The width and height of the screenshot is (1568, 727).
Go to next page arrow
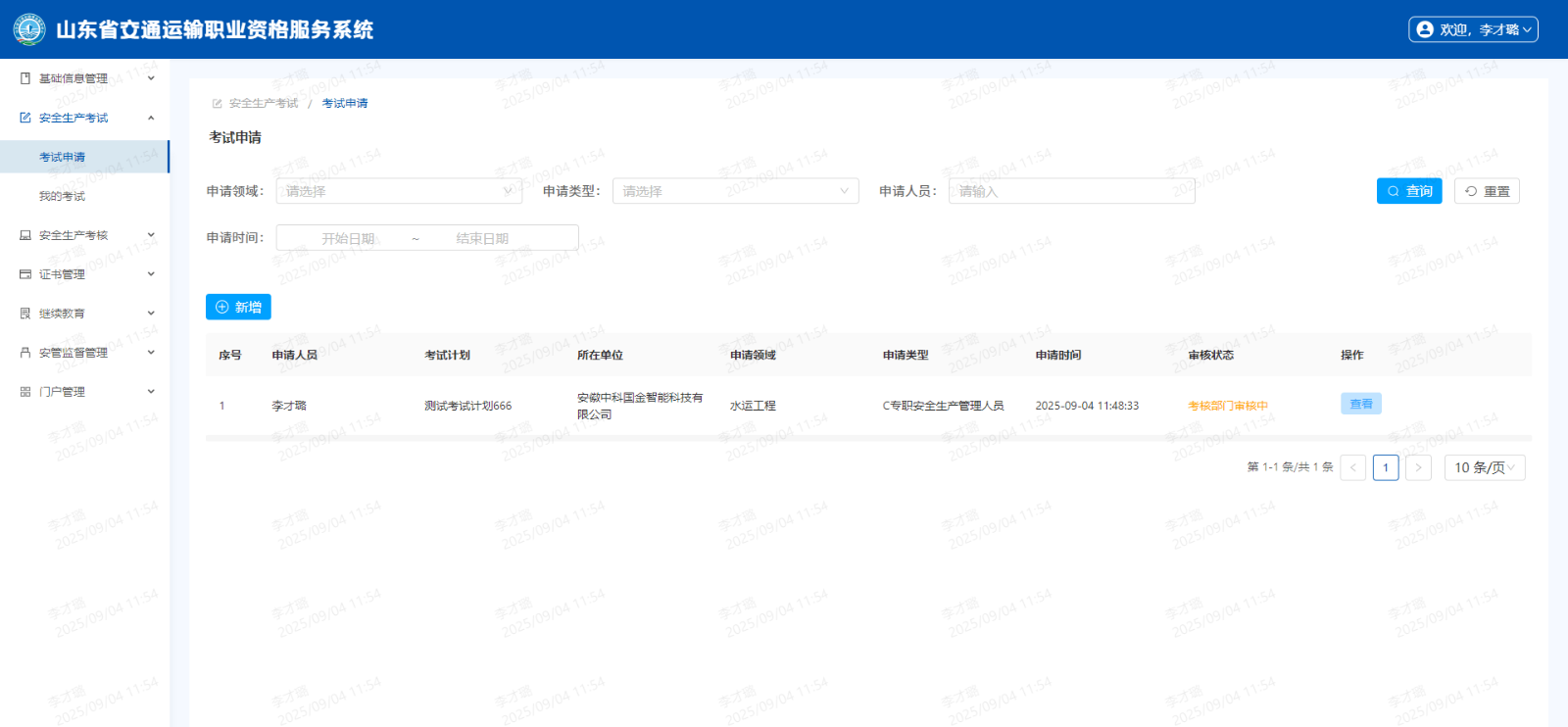click(x=1418, y=468)
